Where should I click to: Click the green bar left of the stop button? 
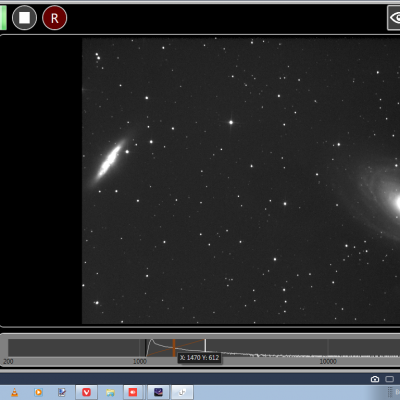[3, 18]
